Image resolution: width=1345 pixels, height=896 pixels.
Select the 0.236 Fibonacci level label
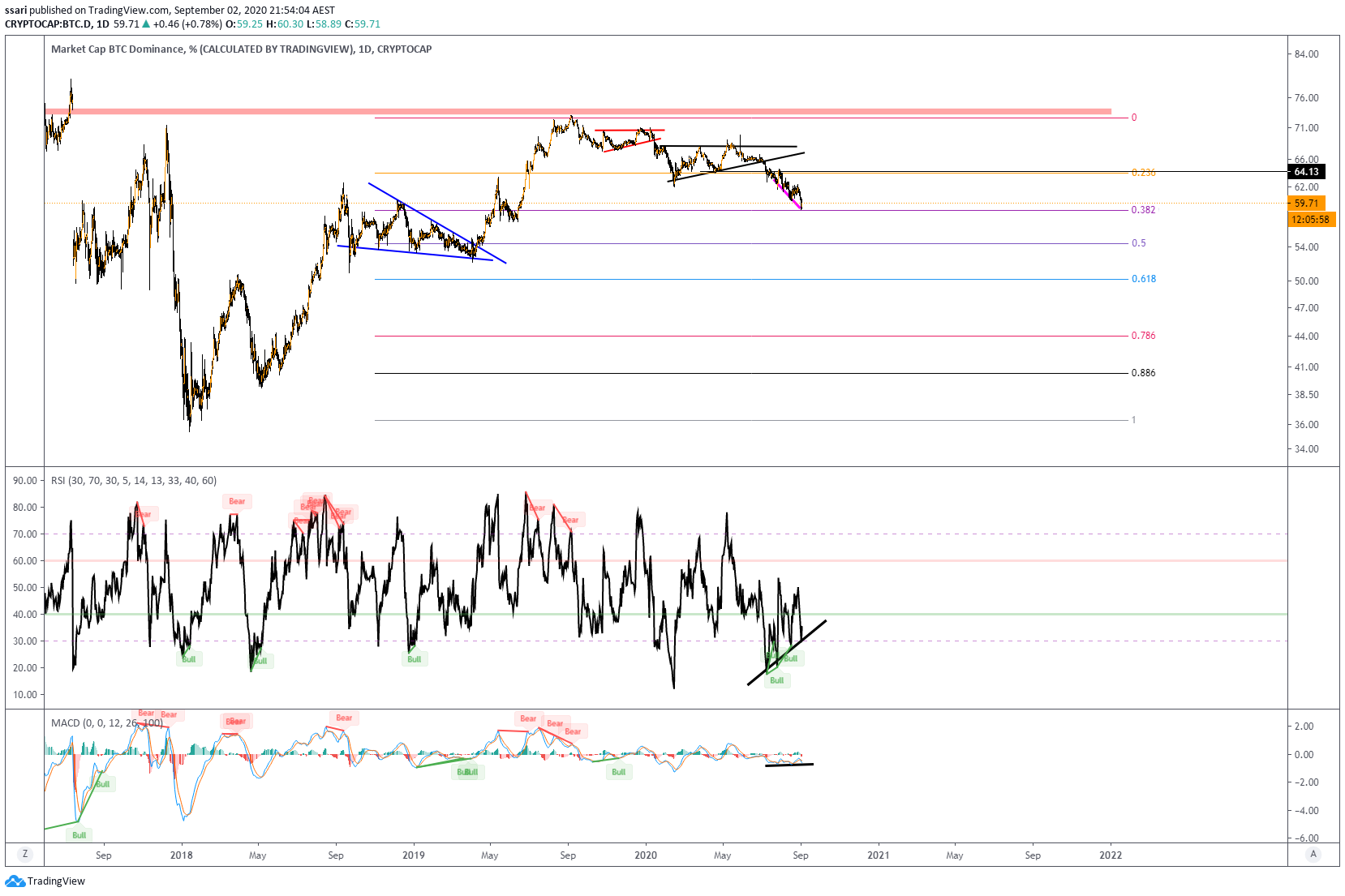(x=1144, y=173)
